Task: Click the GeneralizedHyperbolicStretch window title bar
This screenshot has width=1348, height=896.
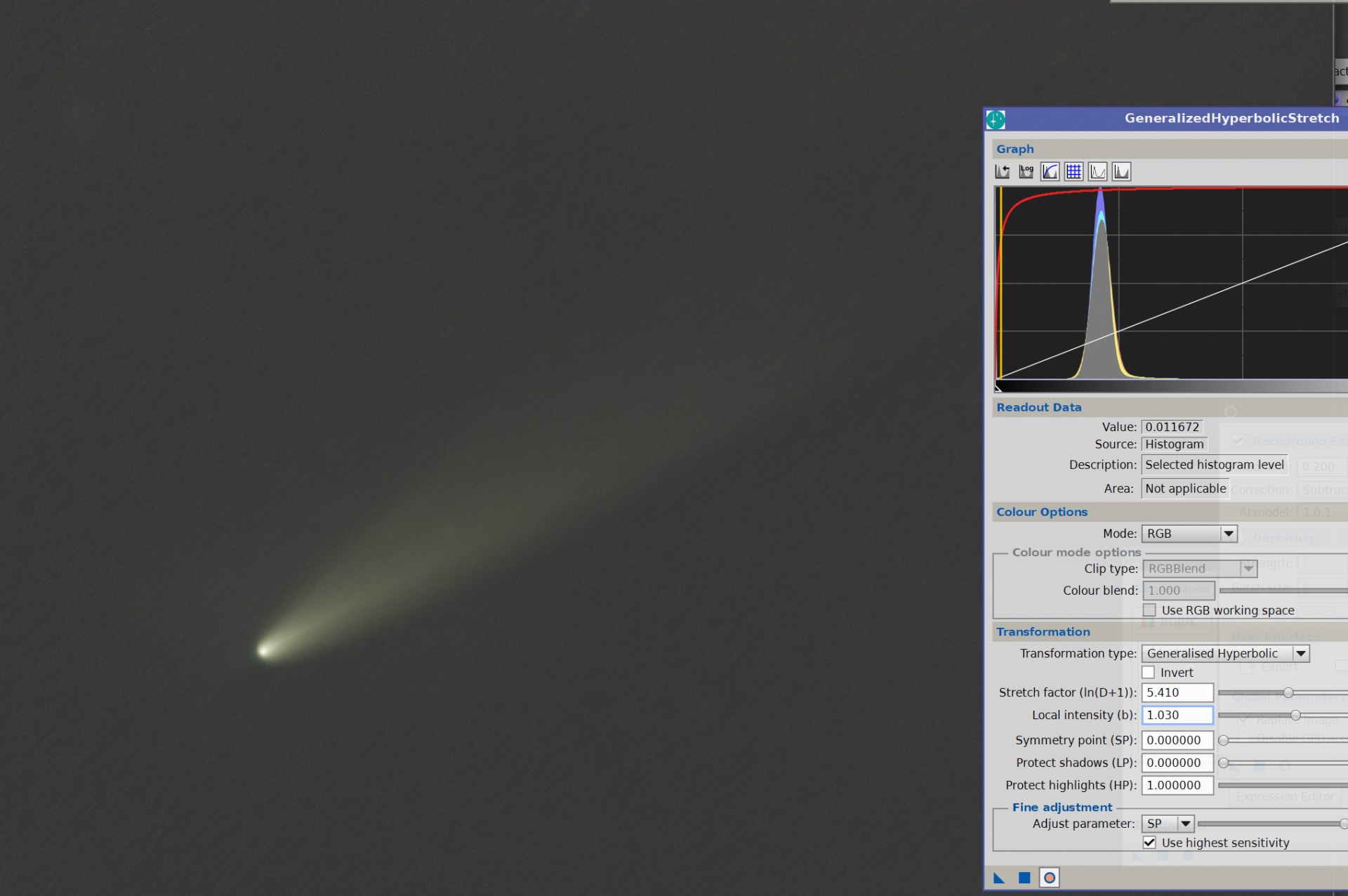Action: click(x=1165, y=119)
